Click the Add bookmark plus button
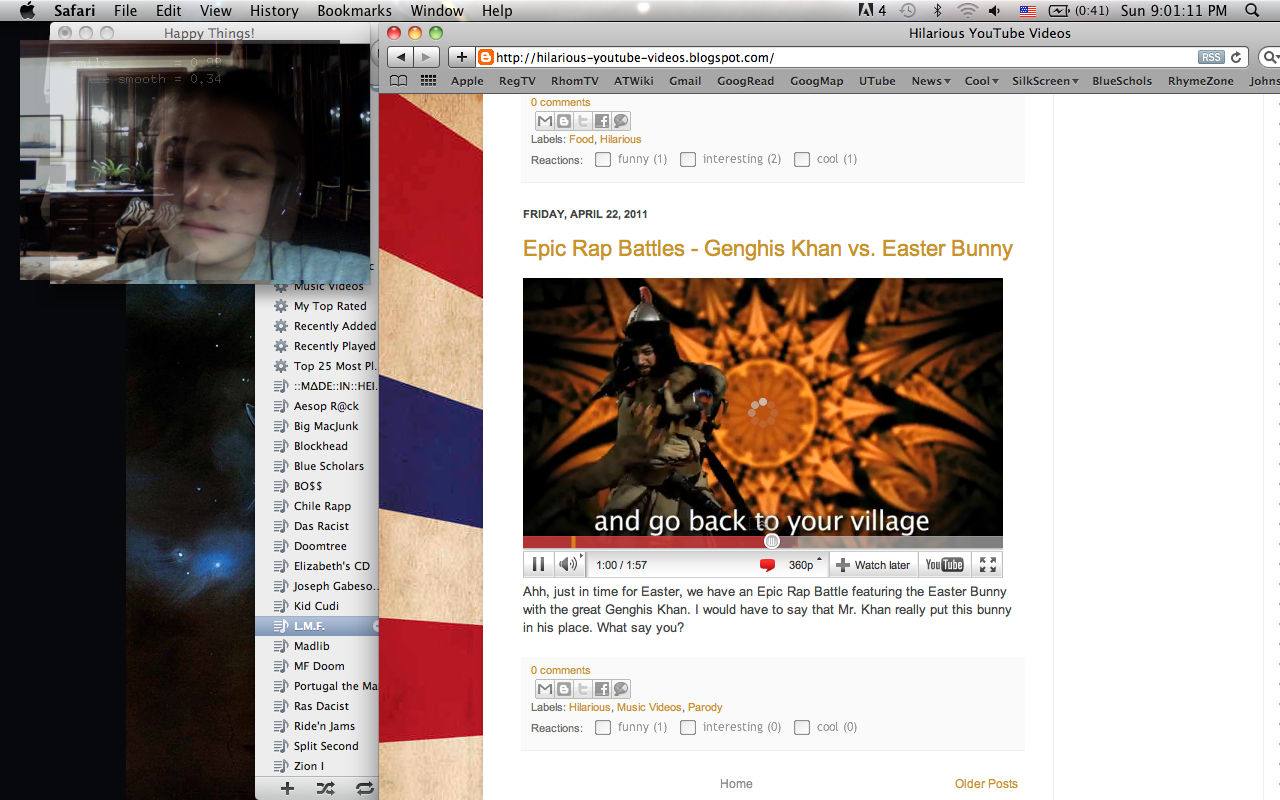1280x800 pixels. pyautogui.click(x=461, y=57)
